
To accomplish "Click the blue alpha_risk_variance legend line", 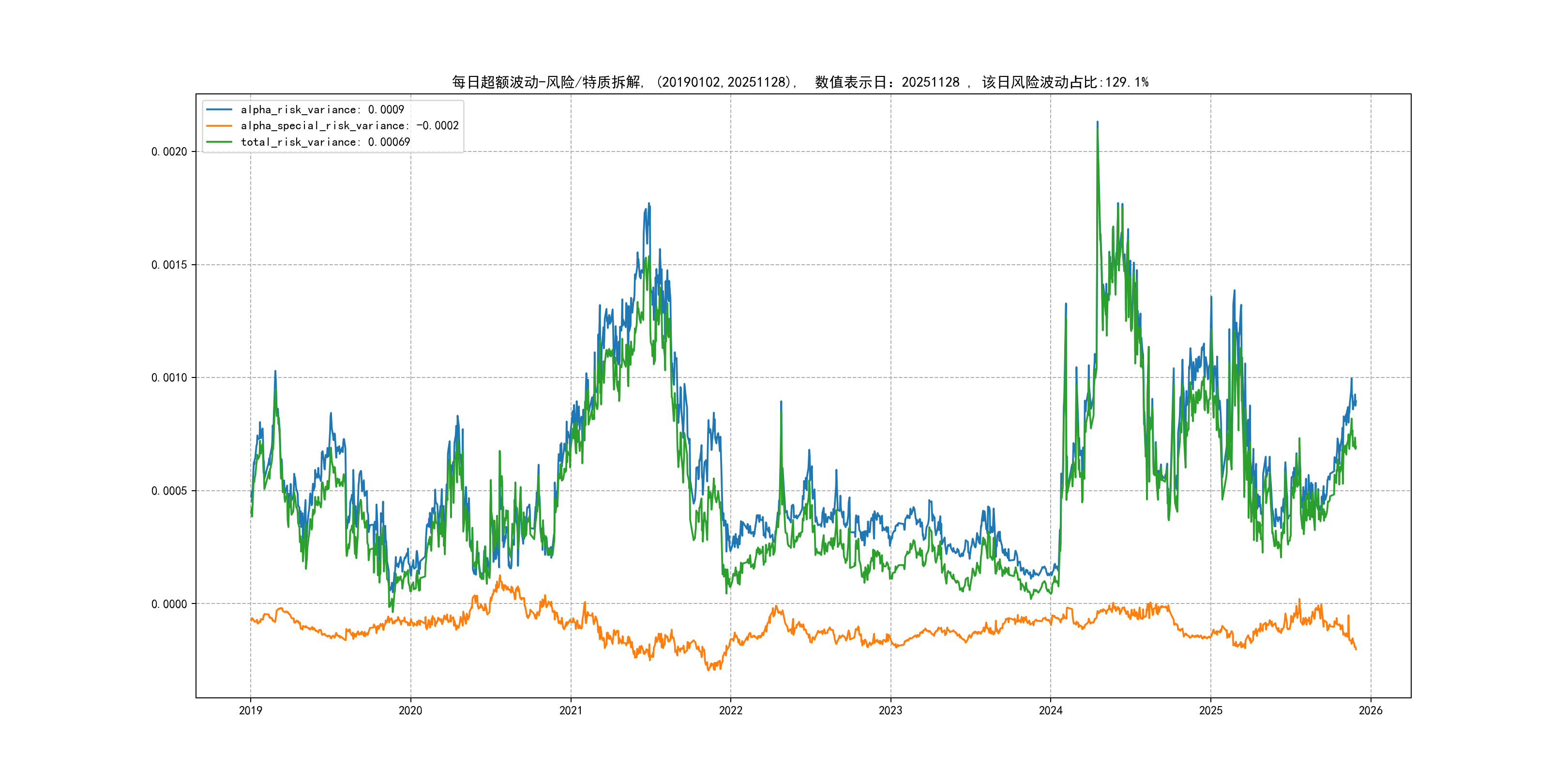I will 219,109.
